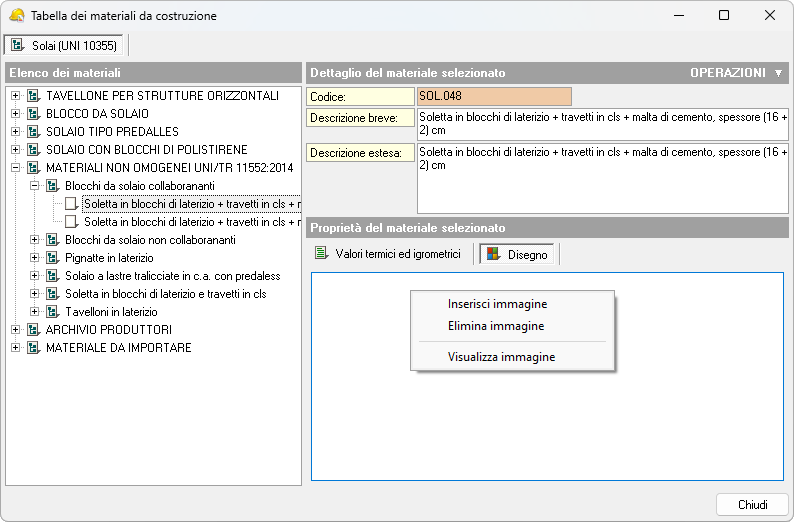Pick Visualizza immagine menu entry

(501, 356)
